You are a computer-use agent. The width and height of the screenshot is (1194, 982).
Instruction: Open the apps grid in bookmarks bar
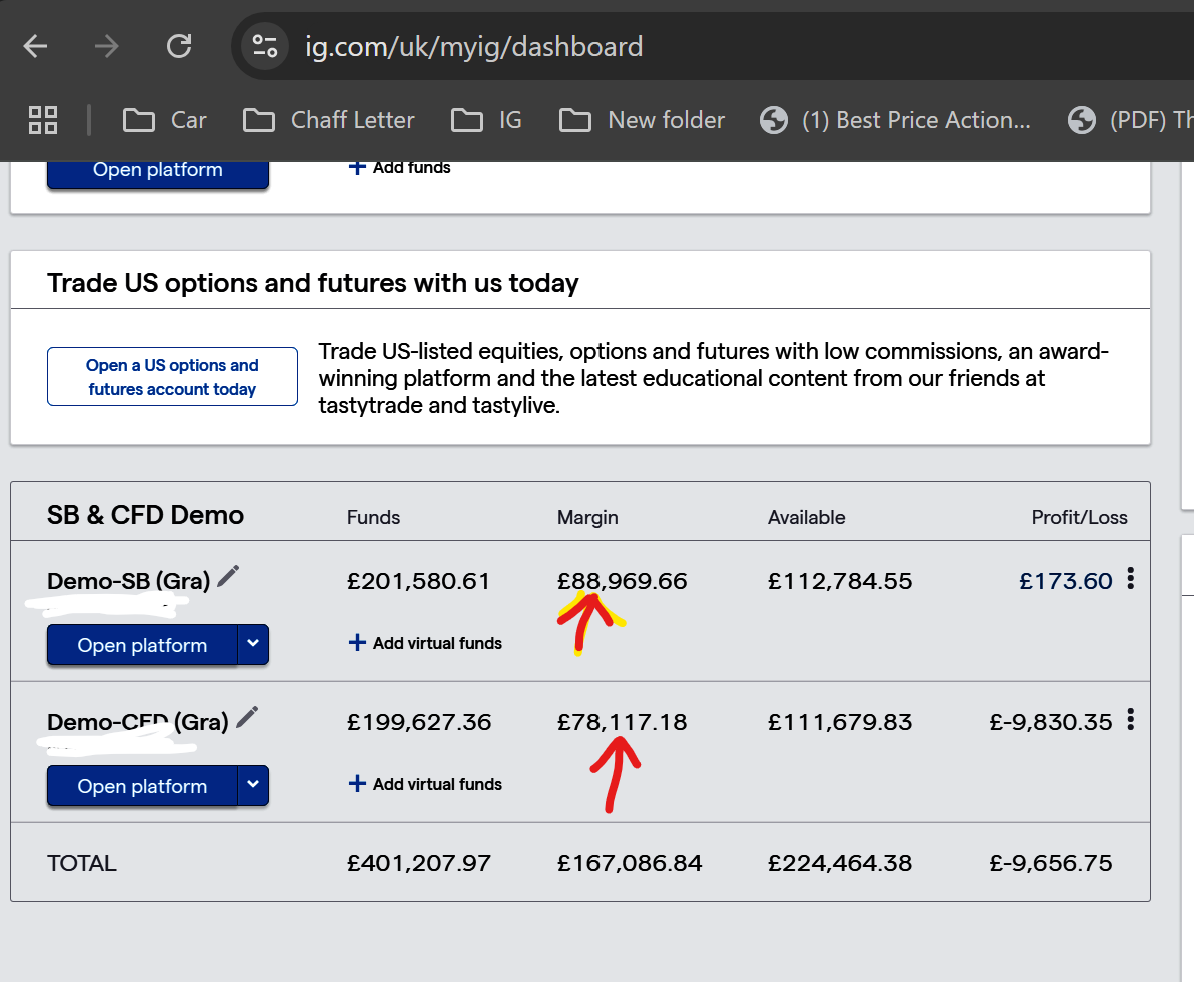43,120
